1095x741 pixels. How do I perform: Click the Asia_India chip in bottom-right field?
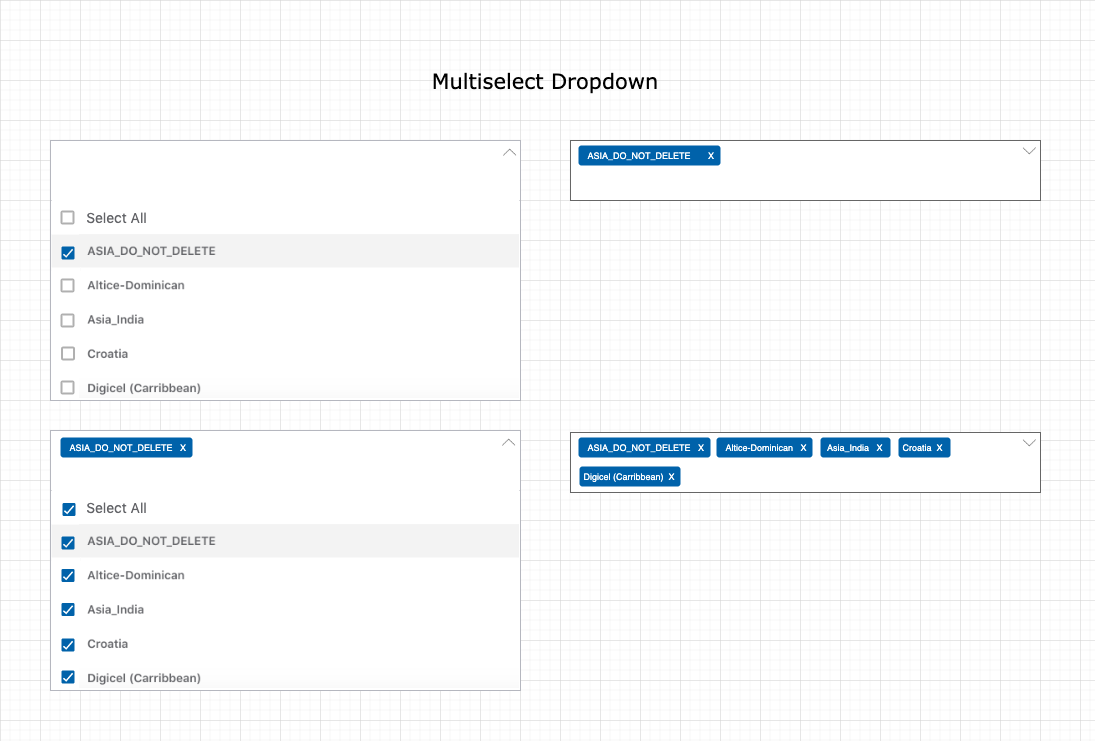(x=855, y=447)
